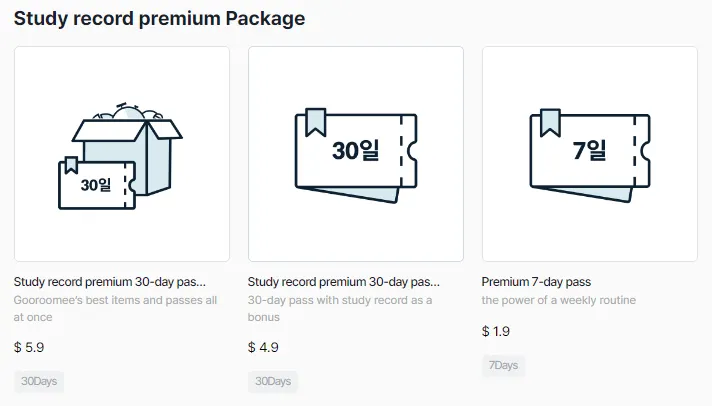712x406 pixels.
Task: Click the bookmark ribbon on the 7일 ticket
Action: pyautogui.click(x=550, y=123)
